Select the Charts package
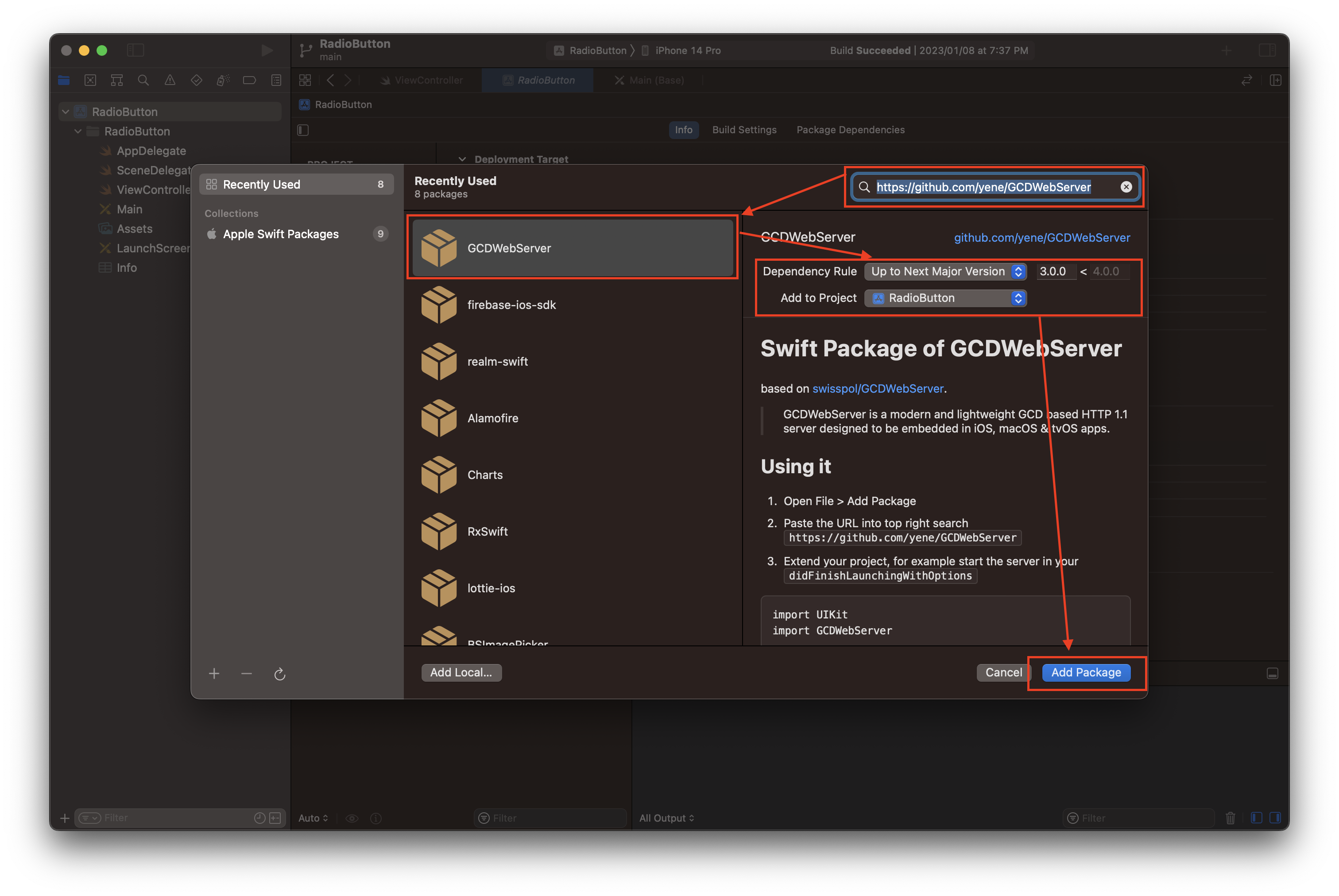The image size is (1339, 896). tap(573, 474)
